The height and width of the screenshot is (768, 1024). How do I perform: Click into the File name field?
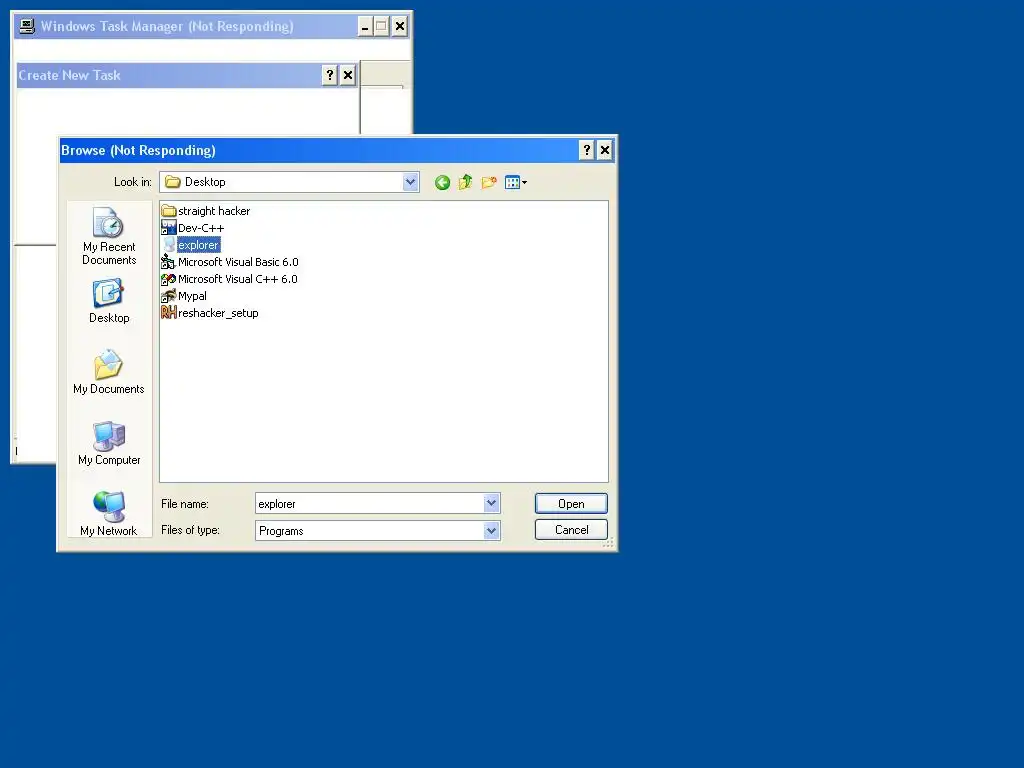pyautogui.click(x=370, y=504)
